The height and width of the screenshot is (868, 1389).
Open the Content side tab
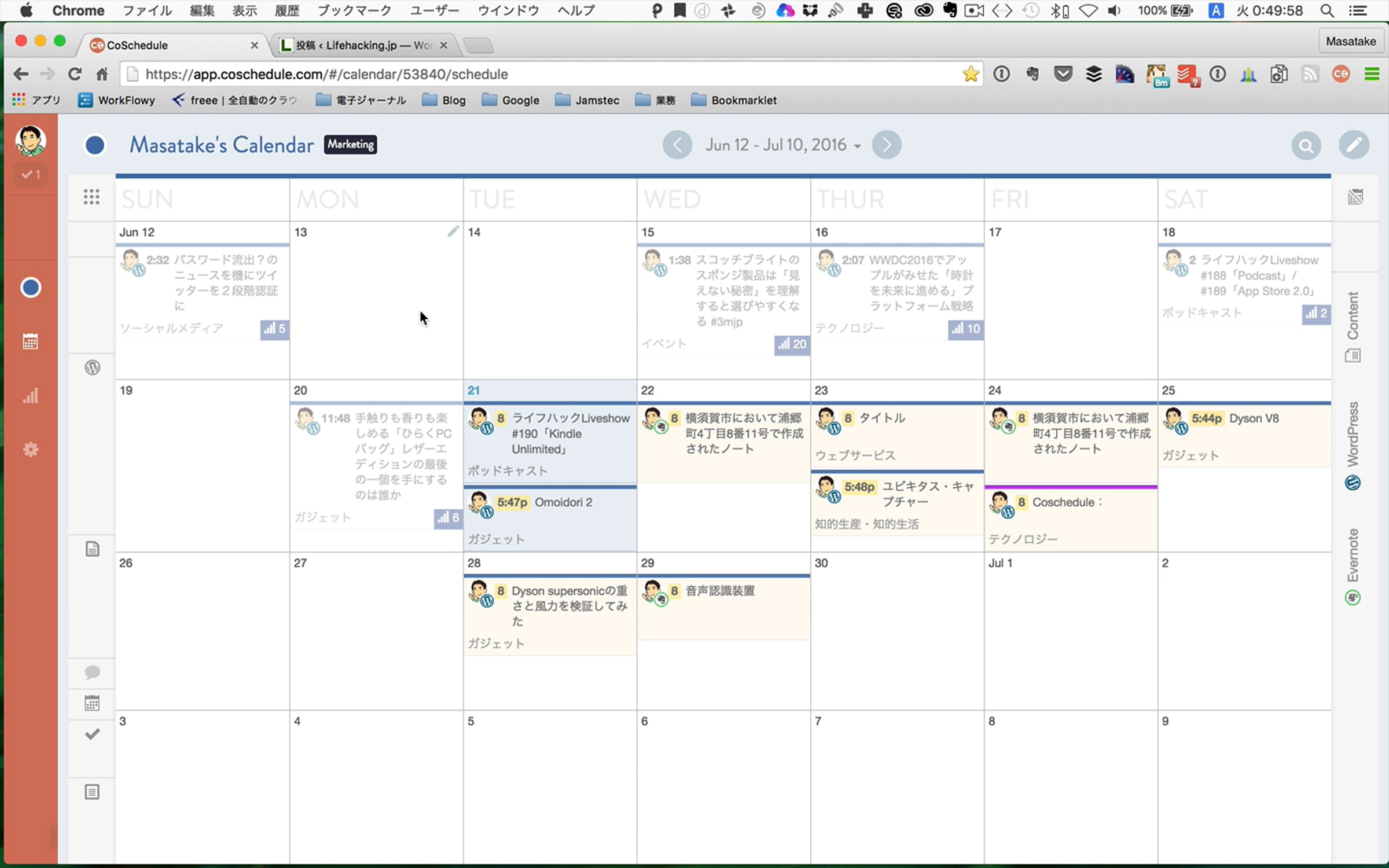click(x=1353, y=327)
